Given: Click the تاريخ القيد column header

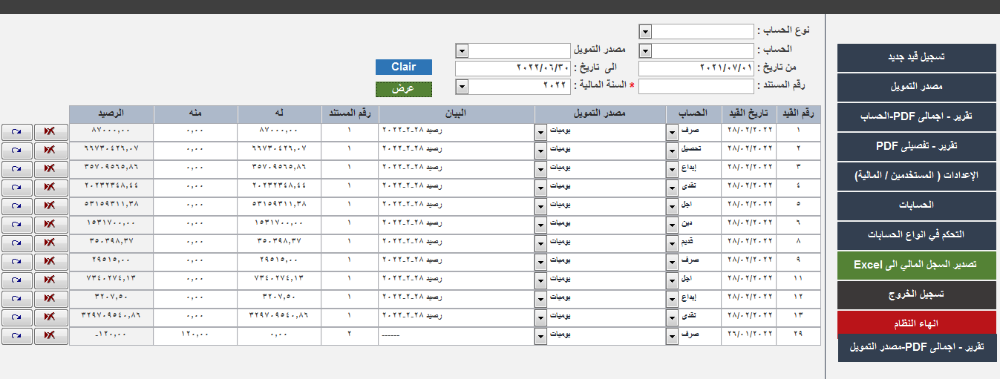Looking at the screenshot, I should (749, 114).
